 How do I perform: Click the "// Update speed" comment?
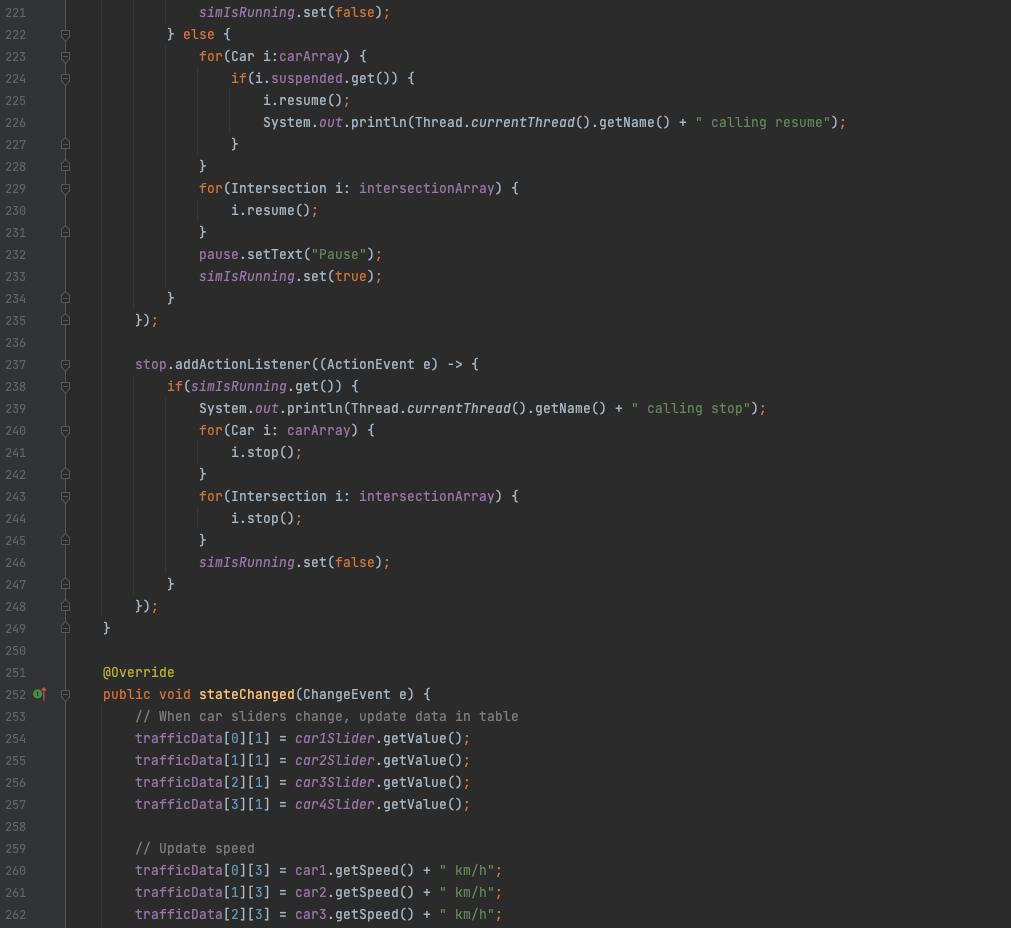coord(195,849)
